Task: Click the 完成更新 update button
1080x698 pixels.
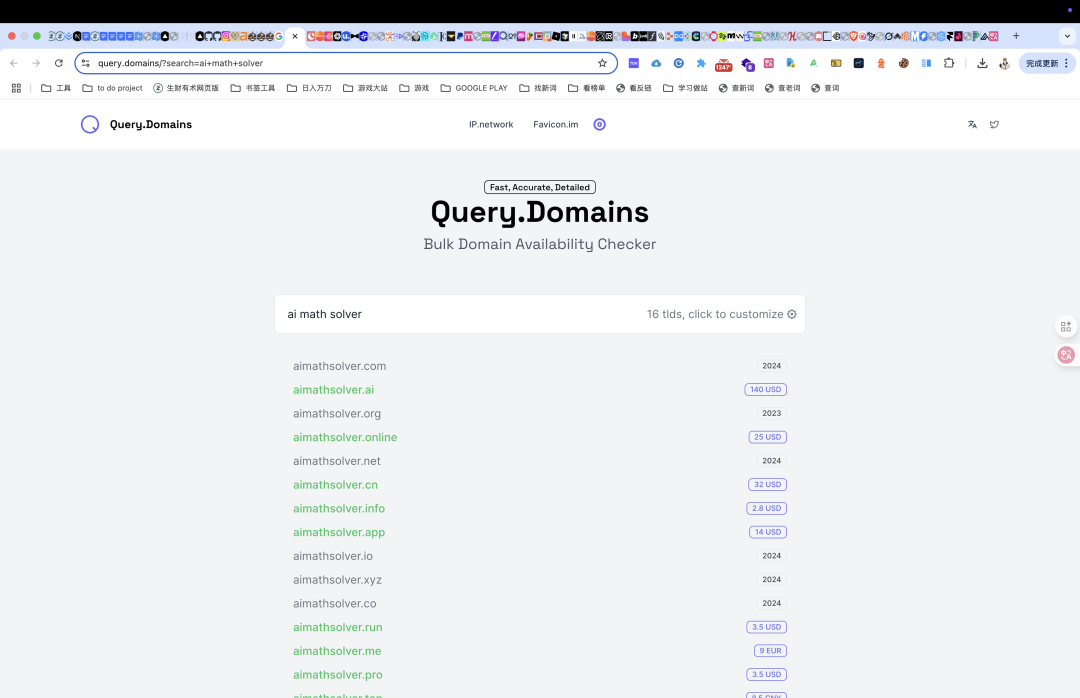Action: click(x=1047, y=63)
